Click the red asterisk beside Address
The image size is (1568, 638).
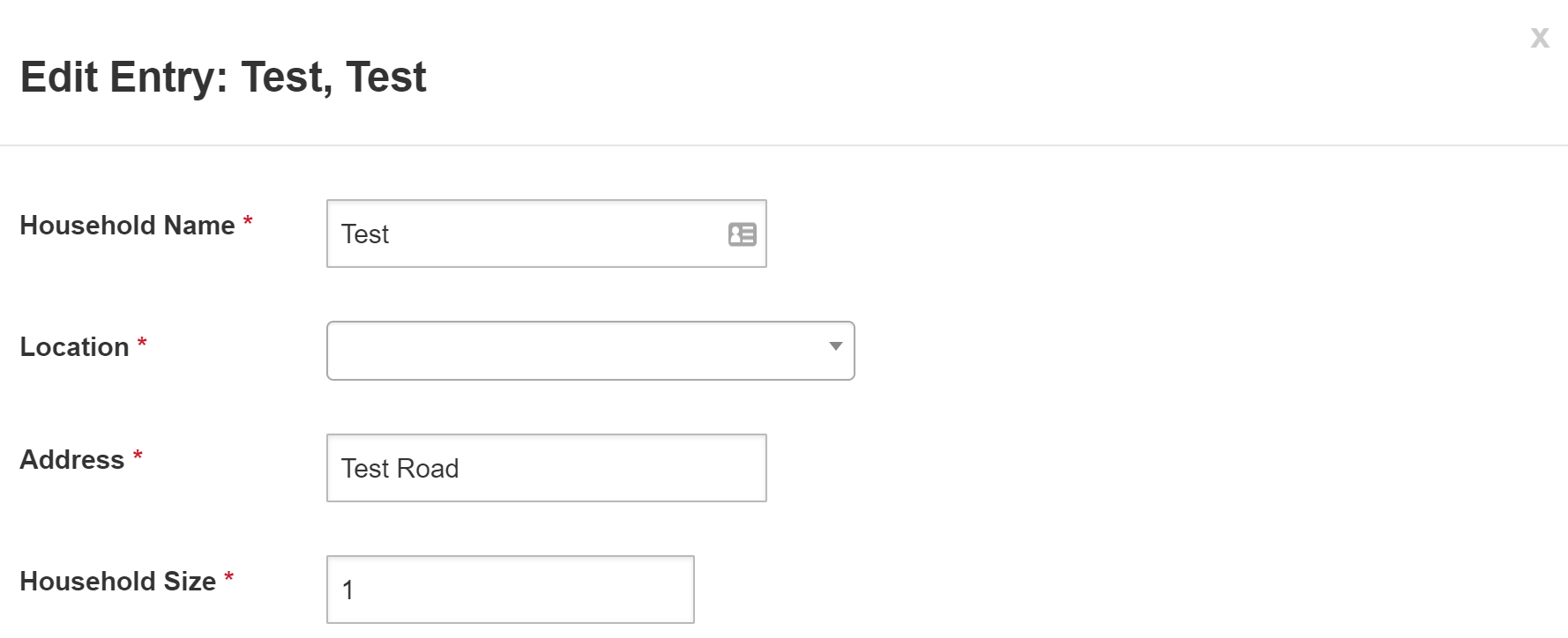click(x=138, y=455)
